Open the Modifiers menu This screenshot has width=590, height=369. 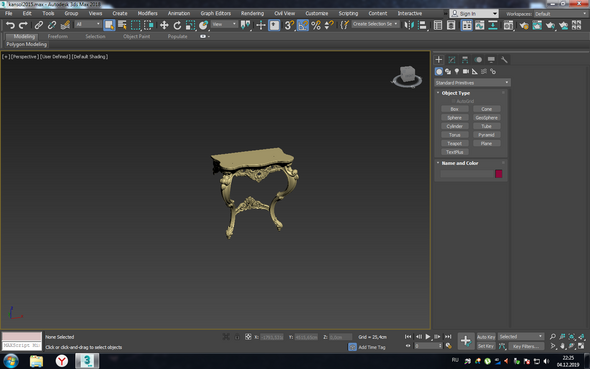pyautogui.click(x=148, y=13)
